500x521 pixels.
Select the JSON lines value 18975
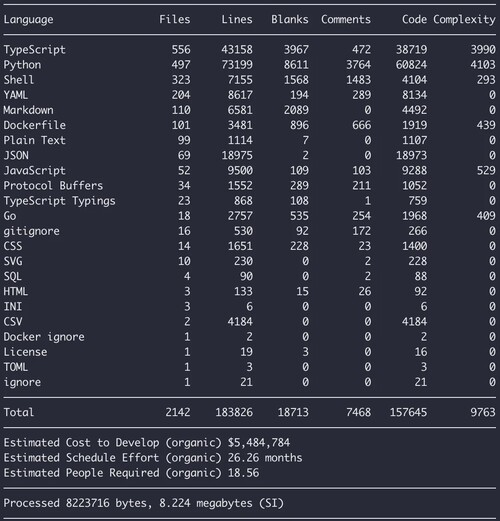click(237, 155)
